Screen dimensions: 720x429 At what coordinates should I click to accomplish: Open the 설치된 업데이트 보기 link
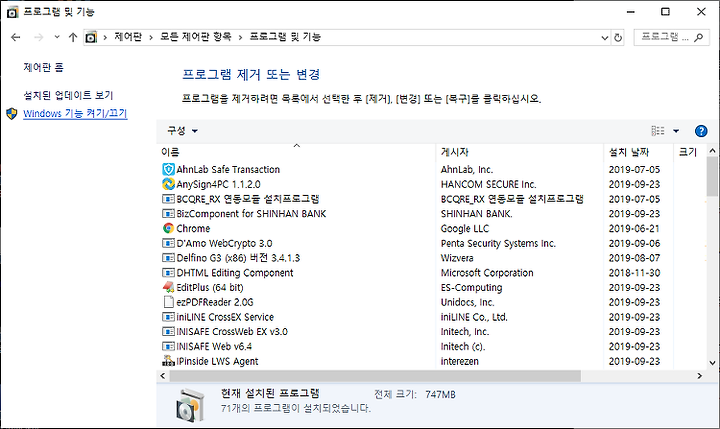[x=68, y=95]
